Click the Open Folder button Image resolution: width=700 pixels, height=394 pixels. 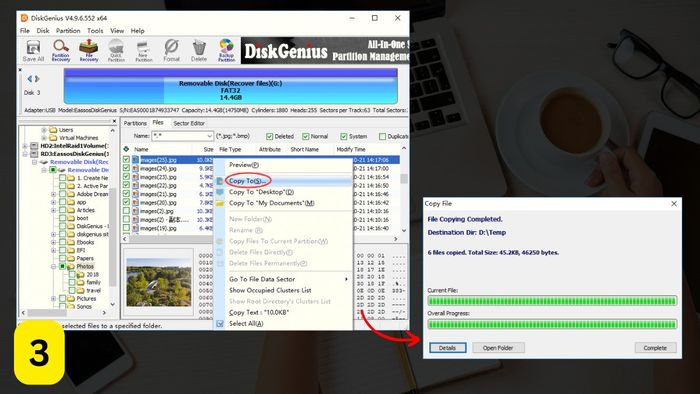tap(498, 348)
